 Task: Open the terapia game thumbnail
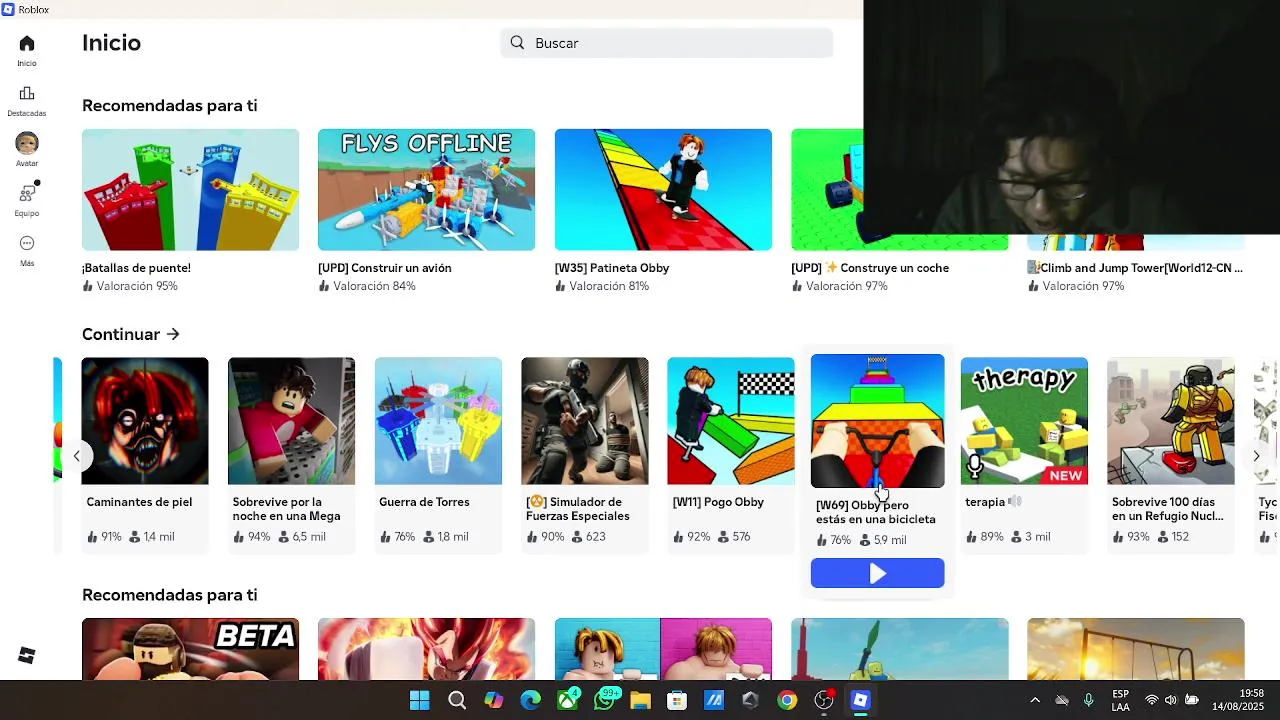[x=1024, y=421]
